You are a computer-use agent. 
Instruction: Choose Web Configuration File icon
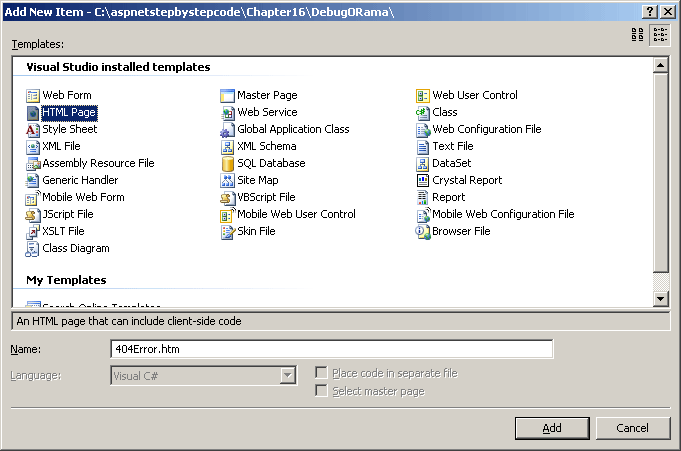click(x=423, y=129)
